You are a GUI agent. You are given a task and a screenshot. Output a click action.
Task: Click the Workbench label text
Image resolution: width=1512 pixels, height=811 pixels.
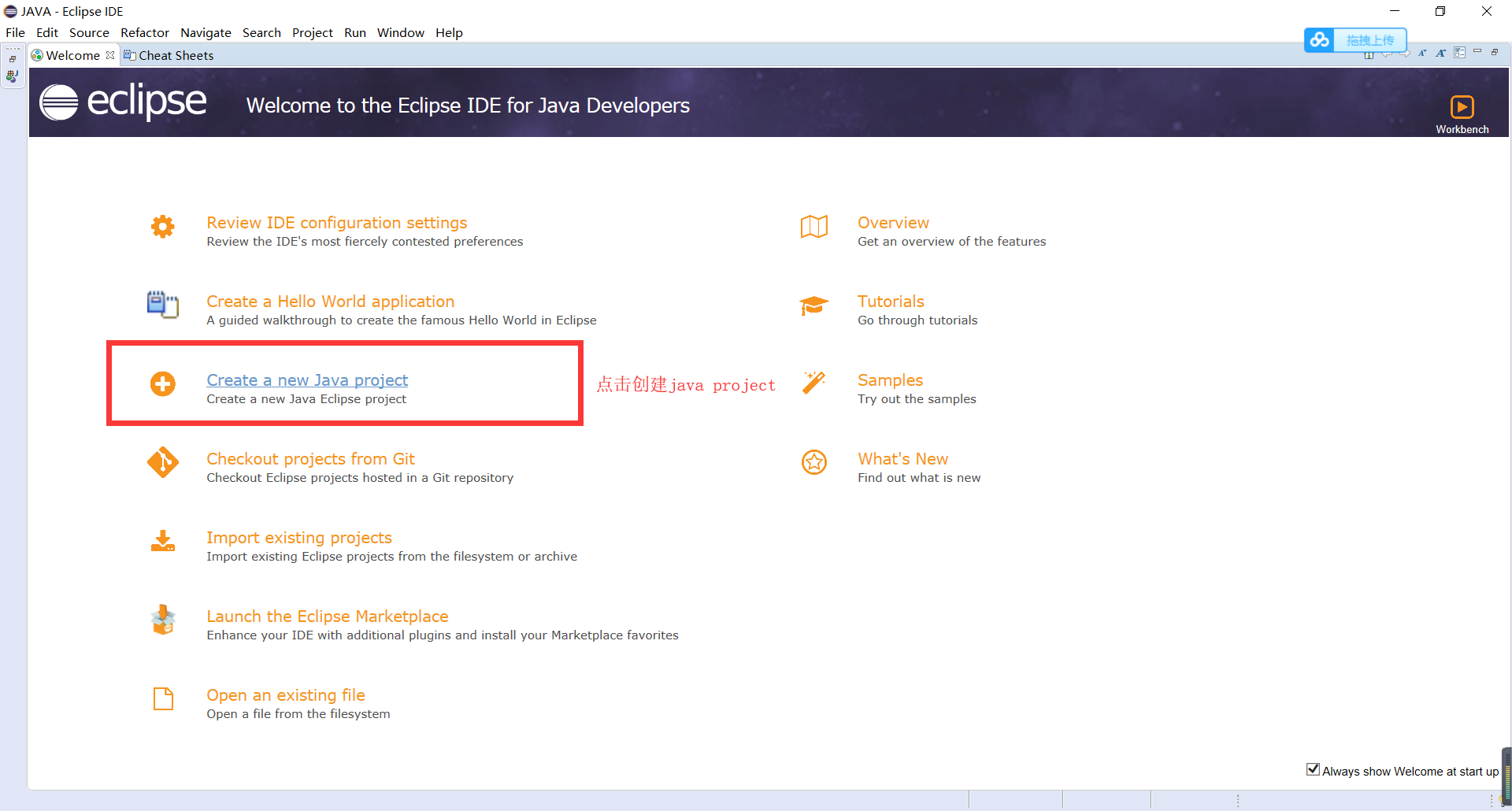[x=1462, y=129]
